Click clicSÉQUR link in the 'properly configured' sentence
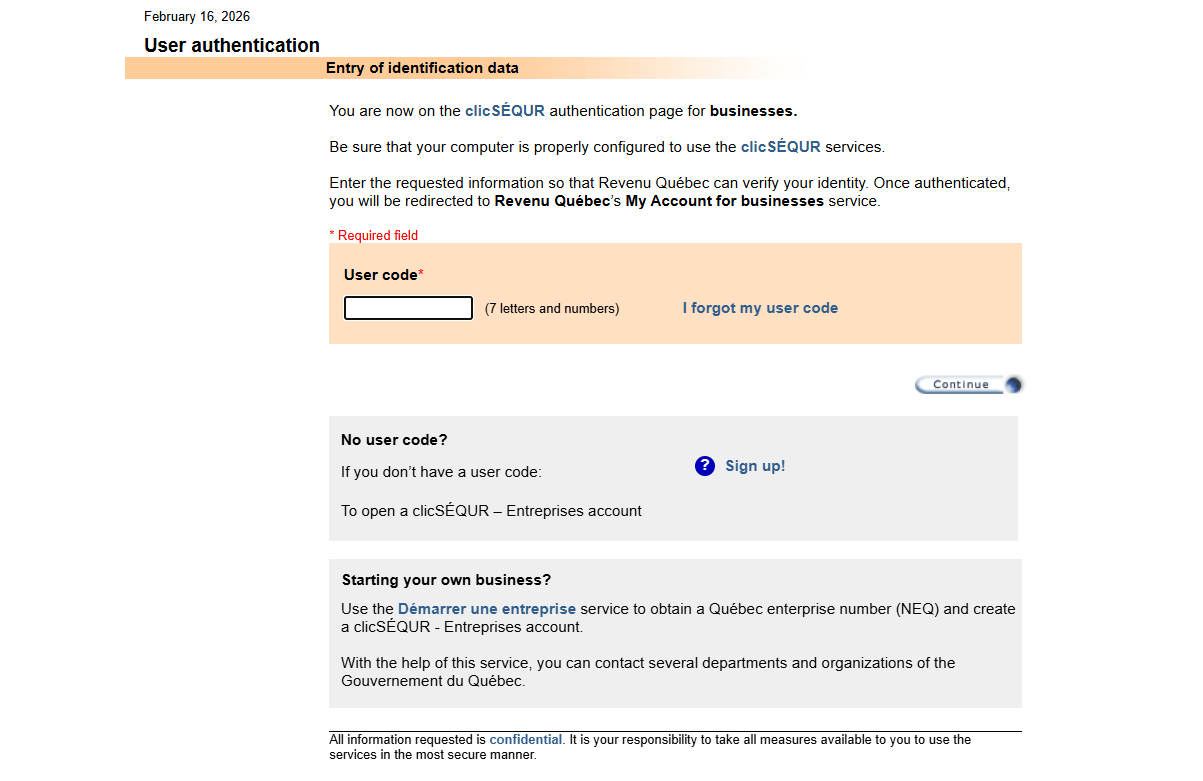 pos(780,147)
